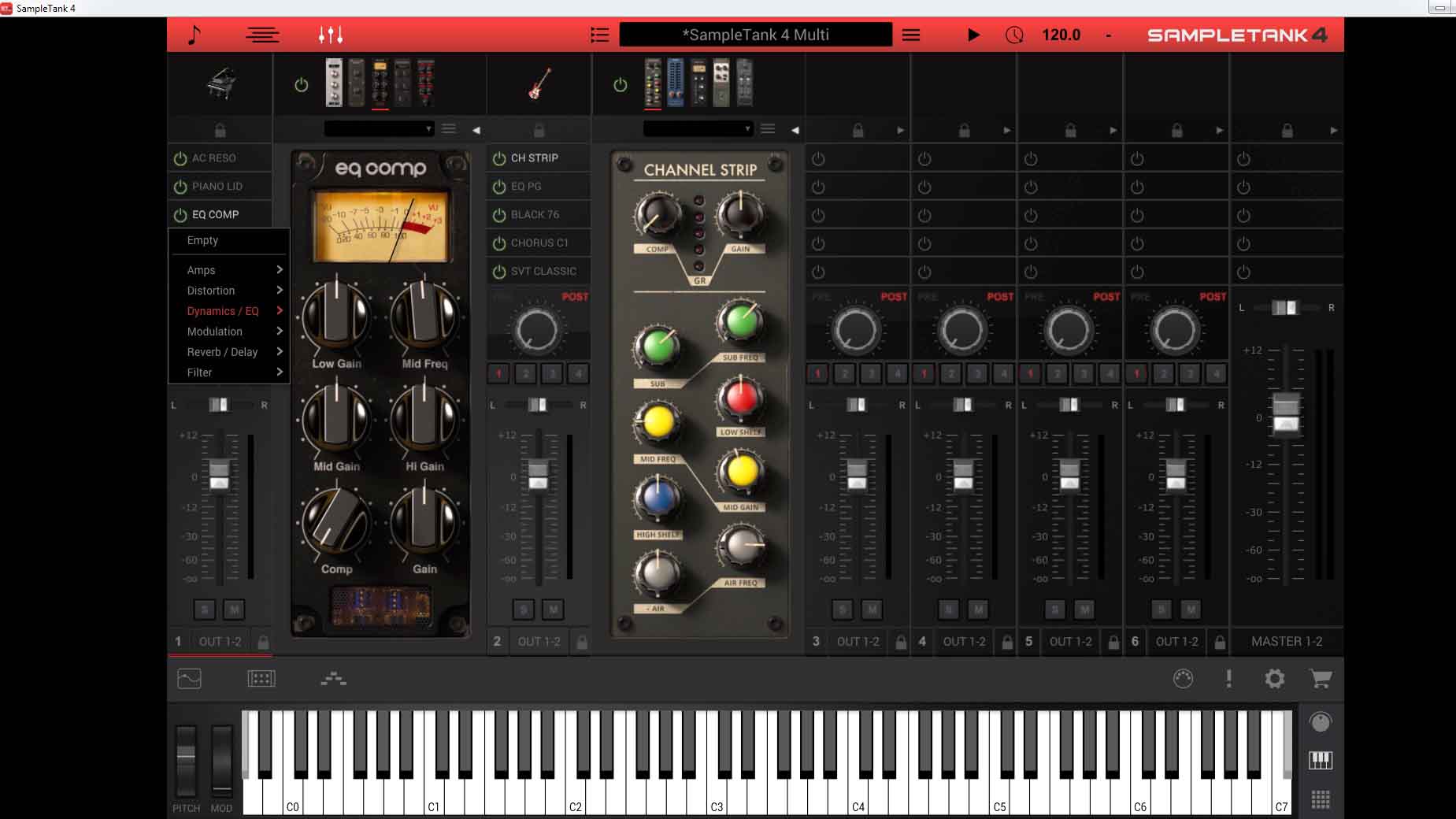Click the play button in top bar

(x=973, y=35)
